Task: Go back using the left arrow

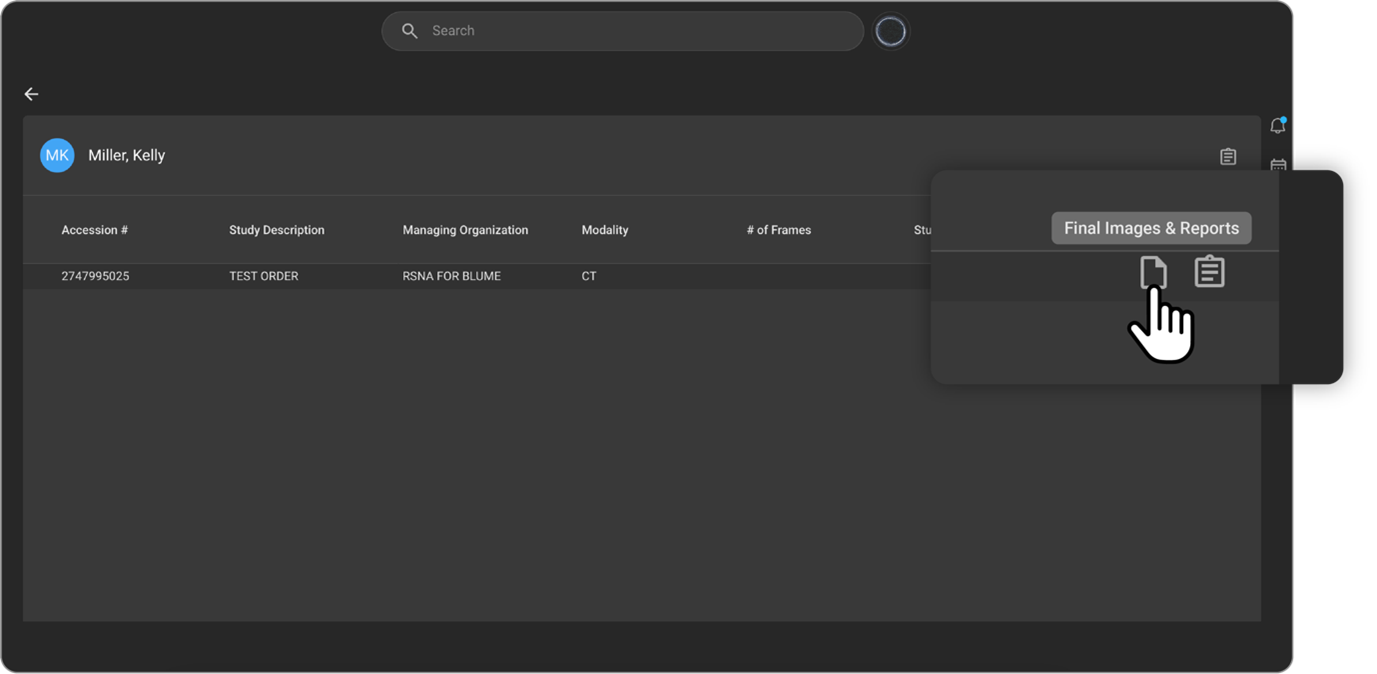Action: (x=31, y=94)
